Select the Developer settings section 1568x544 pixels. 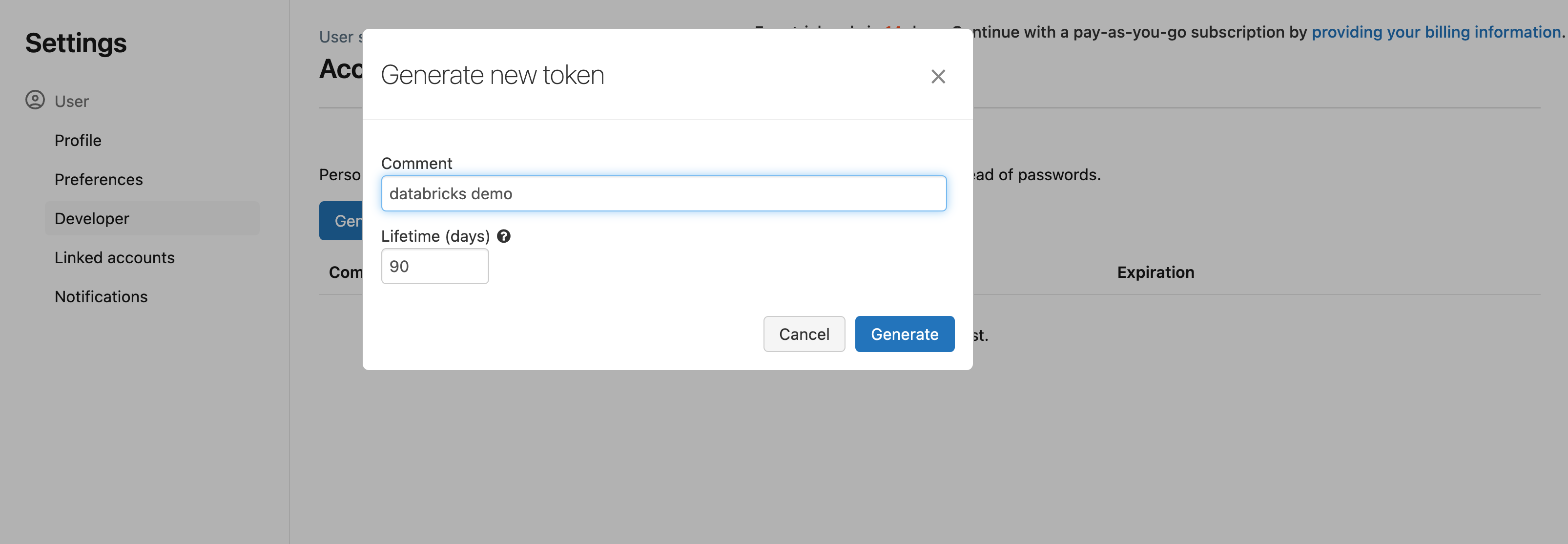pos(91,218)
